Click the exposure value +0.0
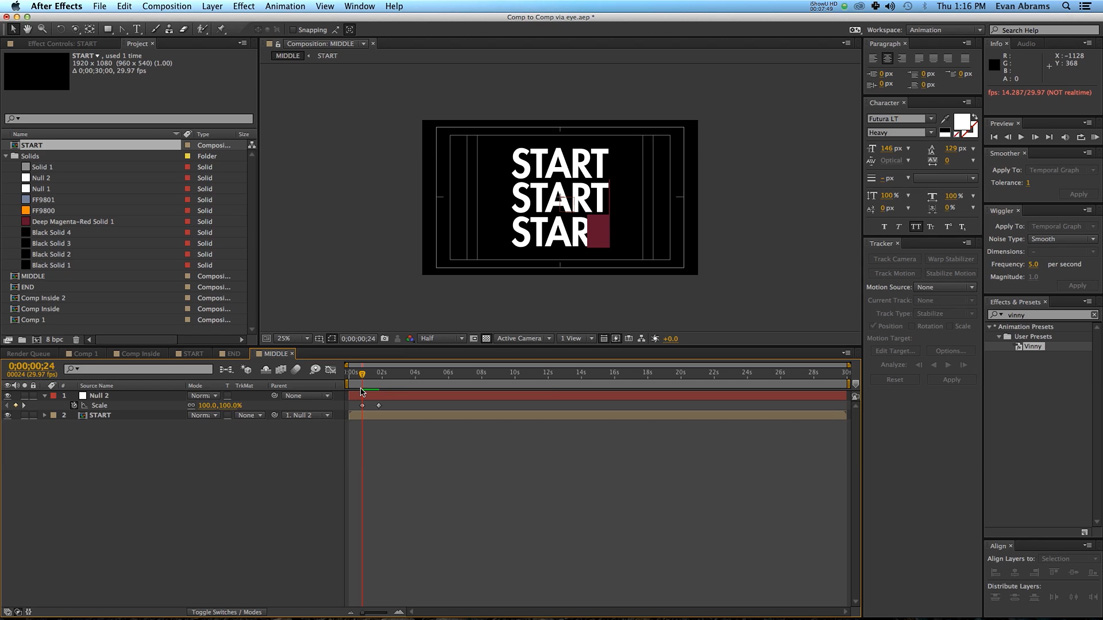Screen dimensions: 1103x620 [x=670, y=339]
